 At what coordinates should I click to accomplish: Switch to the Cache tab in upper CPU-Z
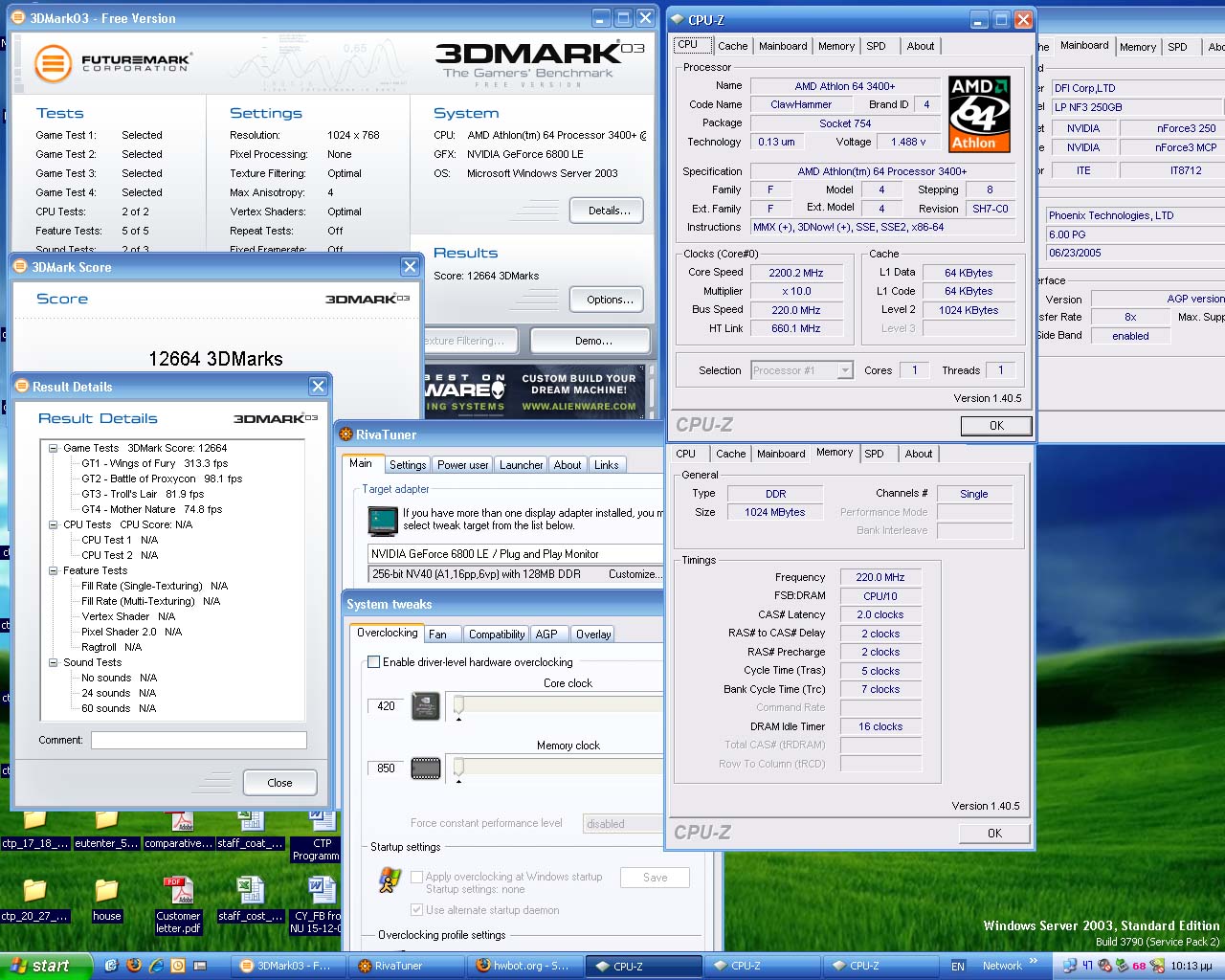coord(732,46)
